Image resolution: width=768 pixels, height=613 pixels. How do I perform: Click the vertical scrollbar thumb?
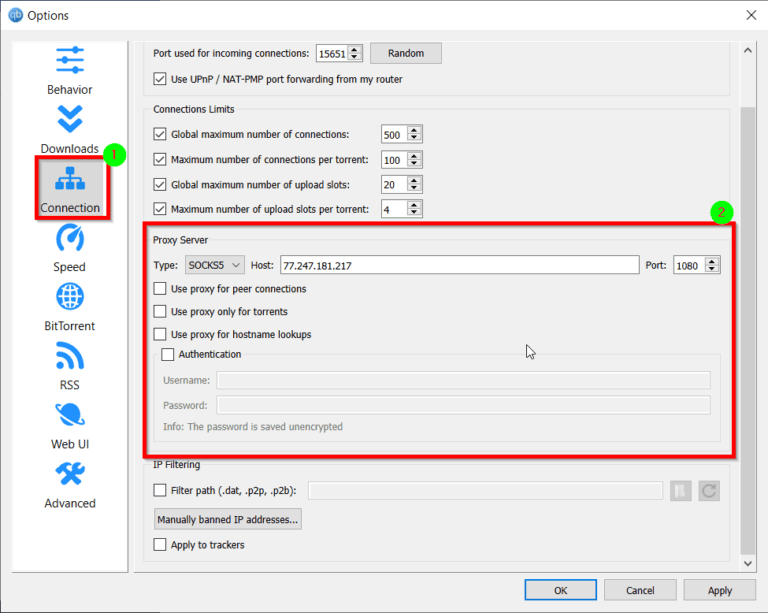tap(747, 331)
